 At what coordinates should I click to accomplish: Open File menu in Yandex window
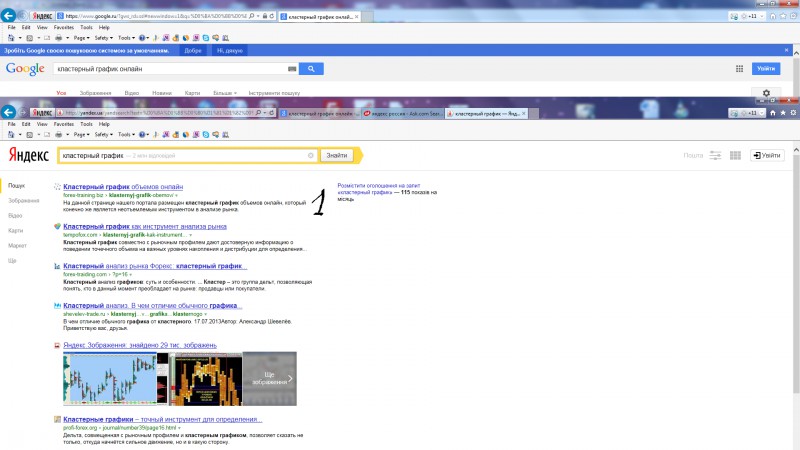(x=12, y=124)
